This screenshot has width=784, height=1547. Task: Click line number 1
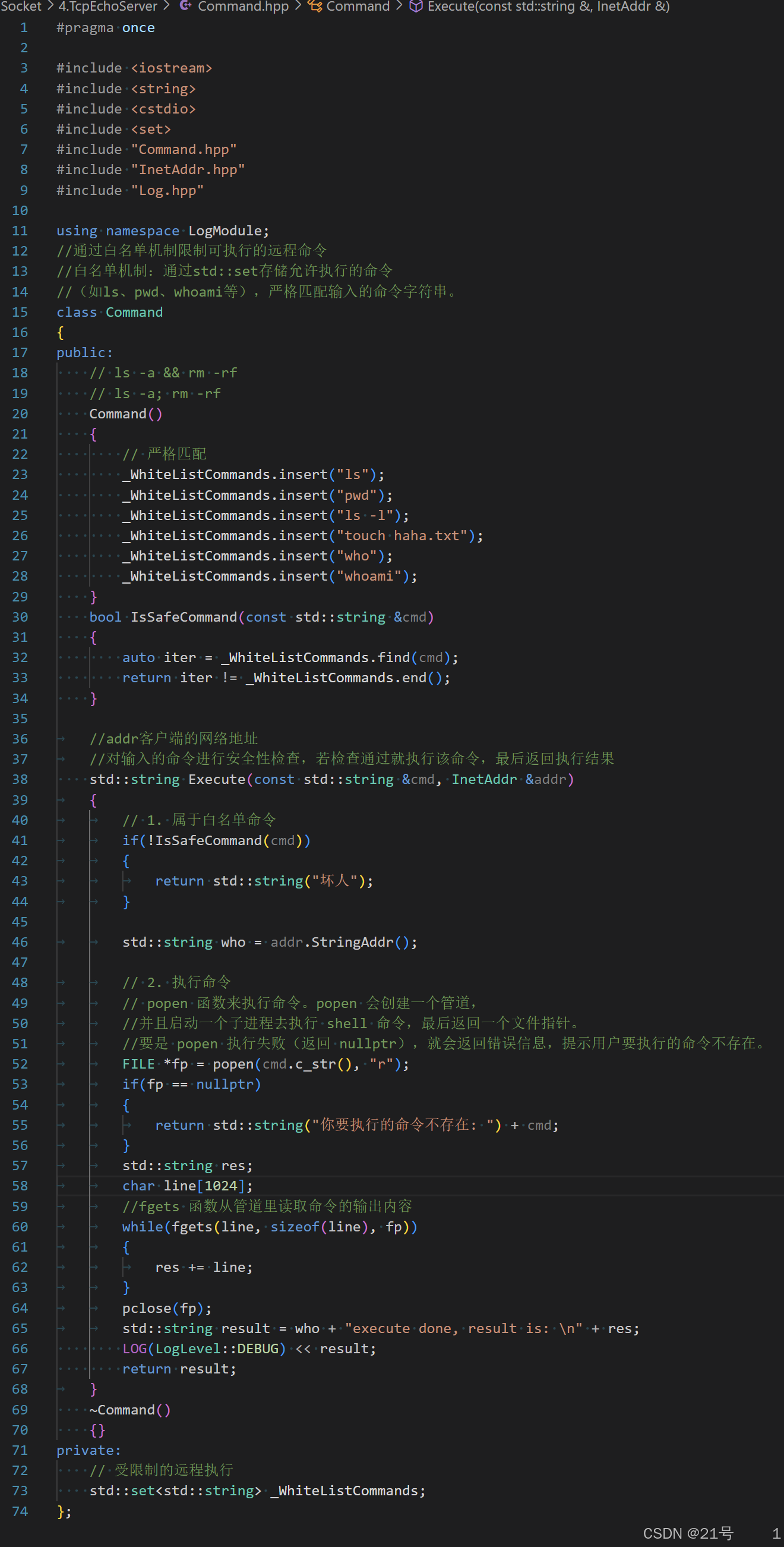point(24,27)
